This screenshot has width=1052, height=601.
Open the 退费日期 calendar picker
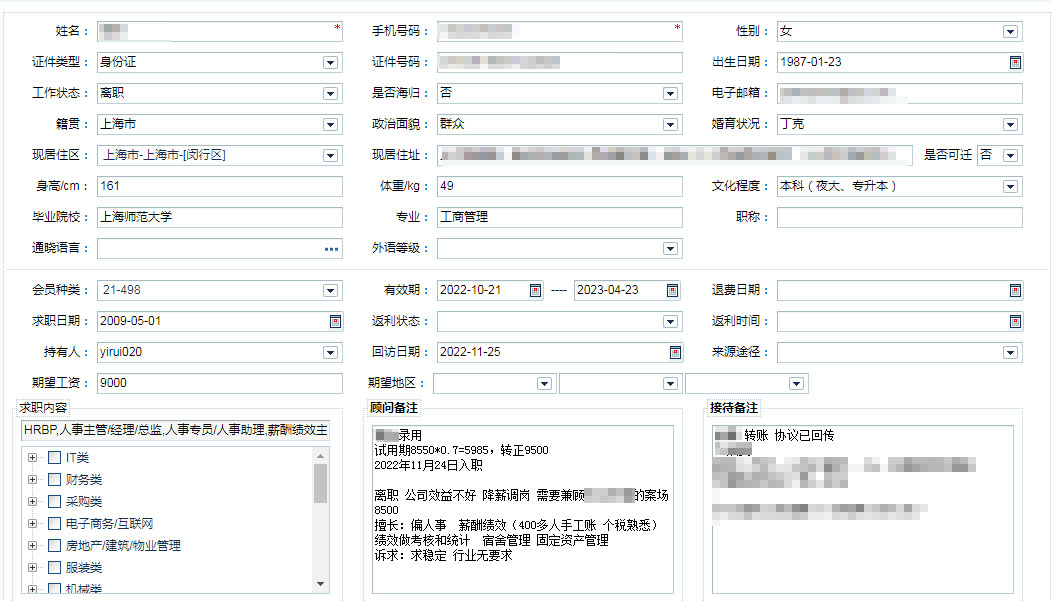click(x=1015, y=290)
